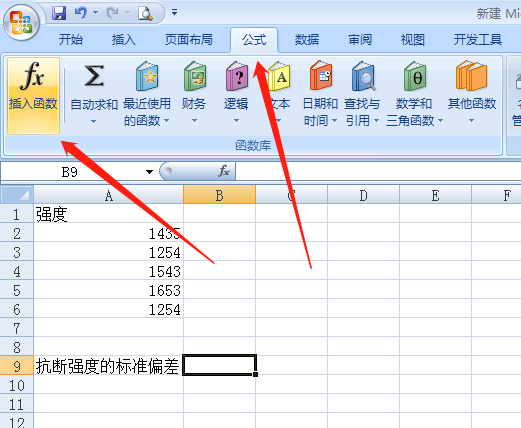Customize the Quick Access Toolbar dropdown
The width and height of the screenshot is (521, 428).
point(174,13)
